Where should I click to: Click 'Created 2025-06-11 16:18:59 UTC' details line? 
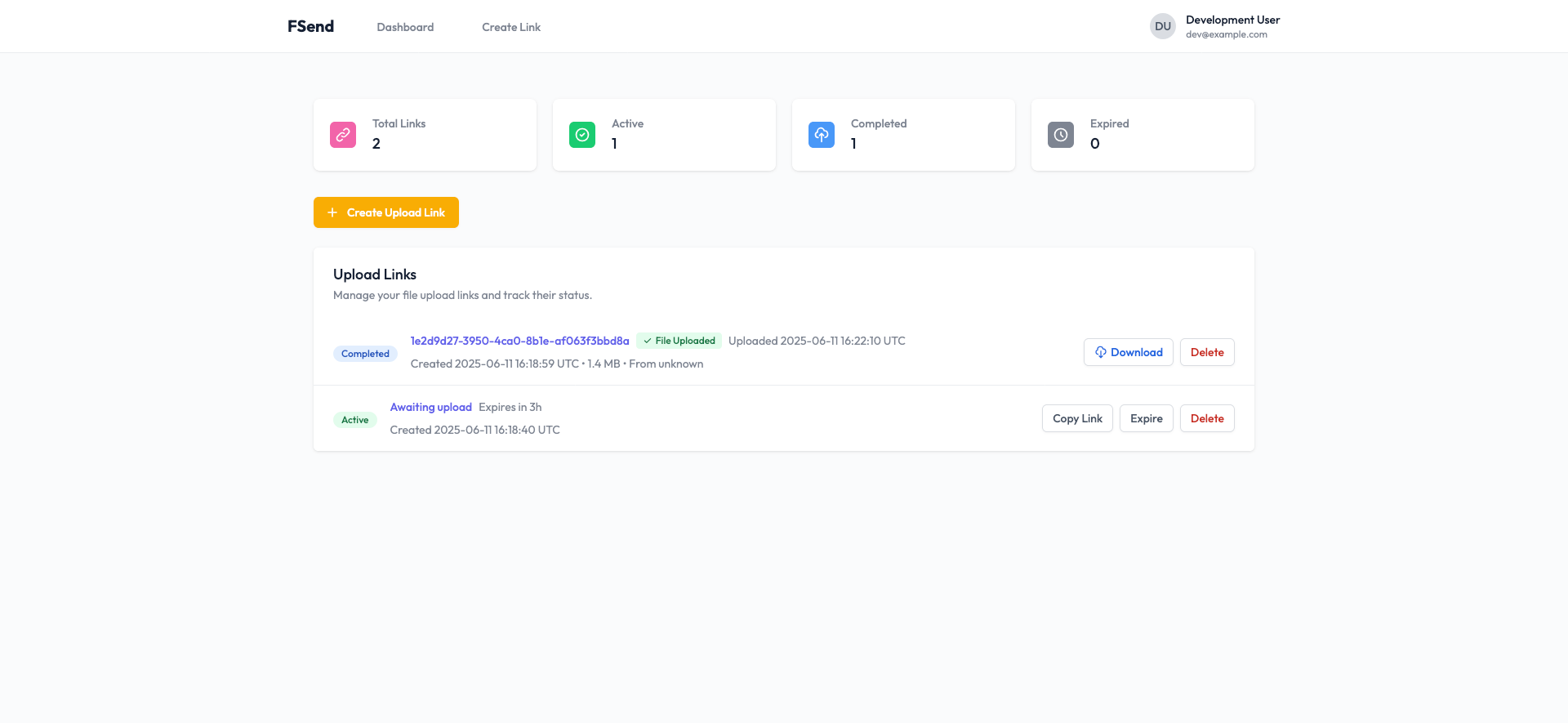coord(557,364)
